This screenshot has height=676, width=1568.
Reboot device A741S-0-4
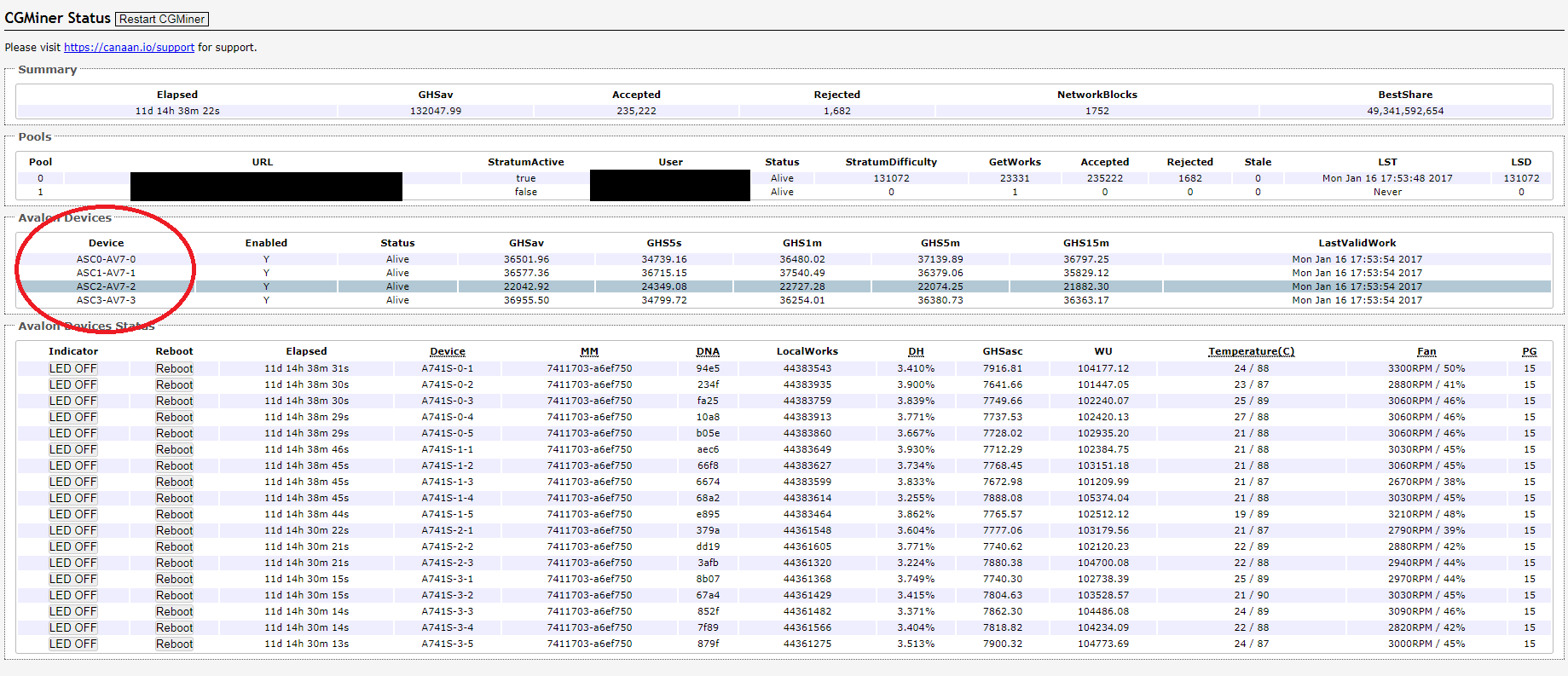(x=174, y=417)
